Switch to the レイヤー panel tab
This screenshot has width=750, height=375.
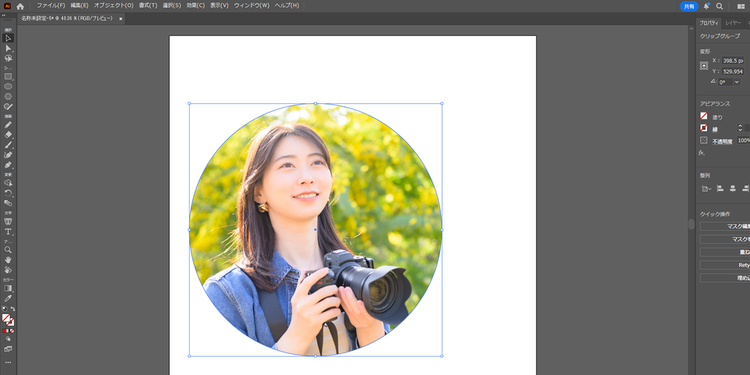pyautogui.click(x=733, y=23)
